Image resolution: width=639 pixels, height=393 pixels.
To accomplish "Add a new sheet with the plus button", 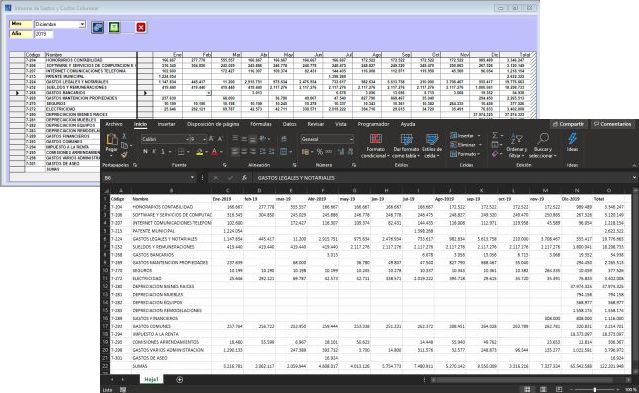I will [179, 380].
